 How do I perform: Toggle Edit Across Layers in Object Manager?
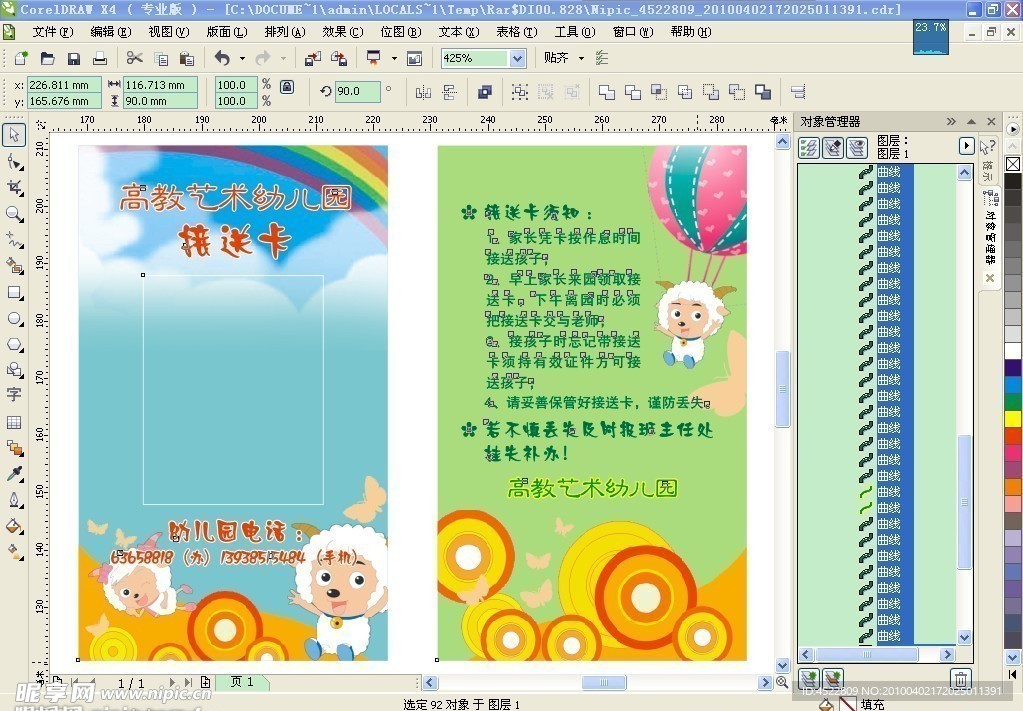point(832,148)
